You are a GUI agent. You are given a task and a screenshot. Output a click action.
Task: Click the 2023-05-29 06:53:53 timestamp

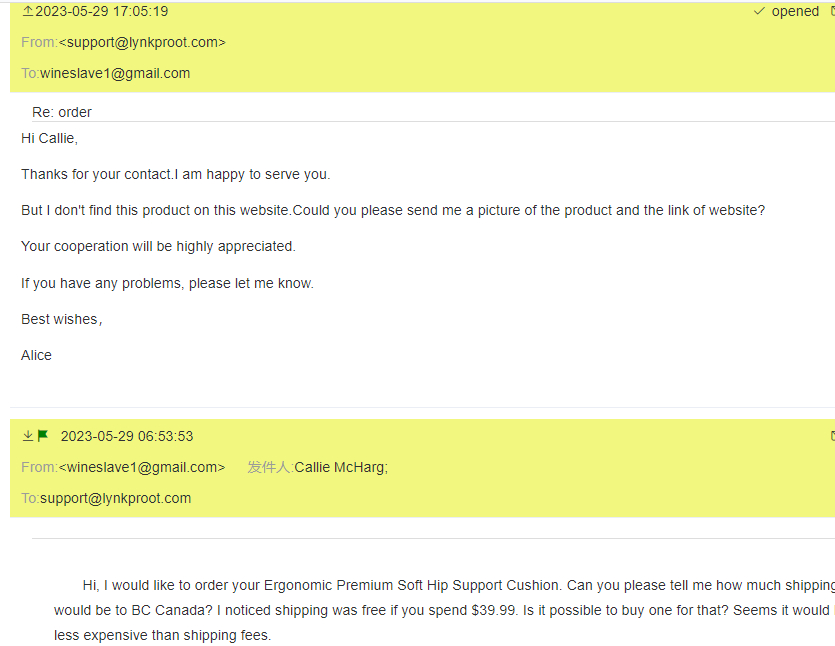127,436
